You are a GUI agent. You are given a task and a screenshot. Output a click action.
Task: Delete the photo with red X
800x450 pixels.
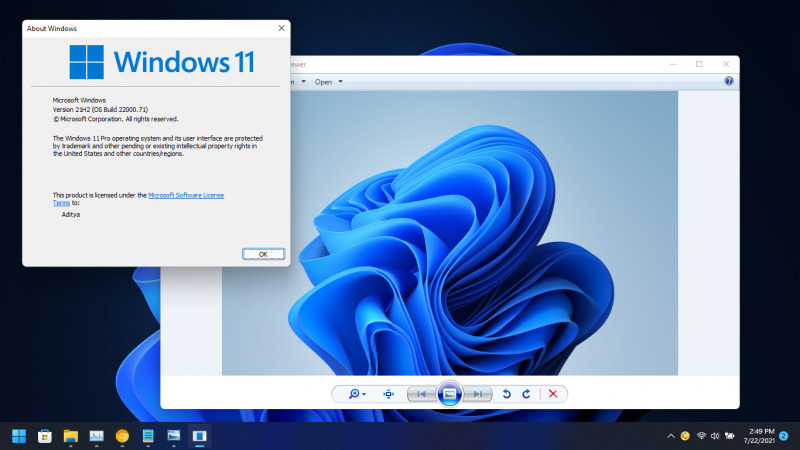coord(553,394)
